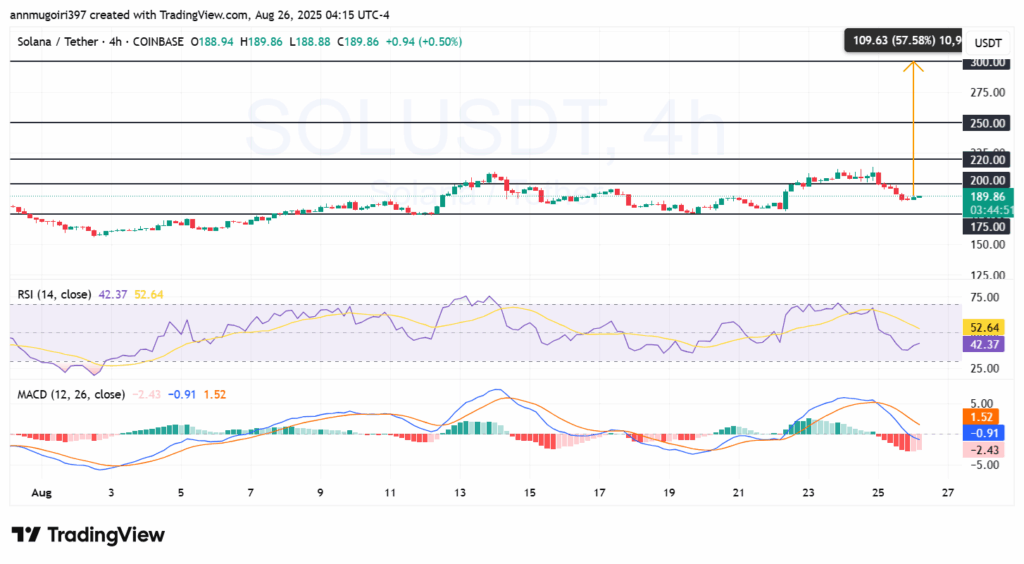This screenshot has height=564, width=1024.
Task: Click date 9 on the time axis
Action: coord(320,493)
